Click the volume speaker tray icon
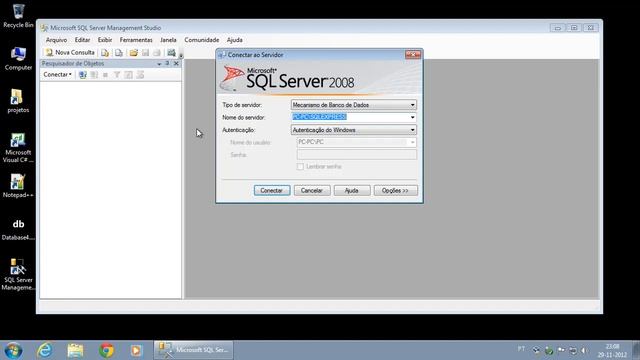 [x=584, y=351]
